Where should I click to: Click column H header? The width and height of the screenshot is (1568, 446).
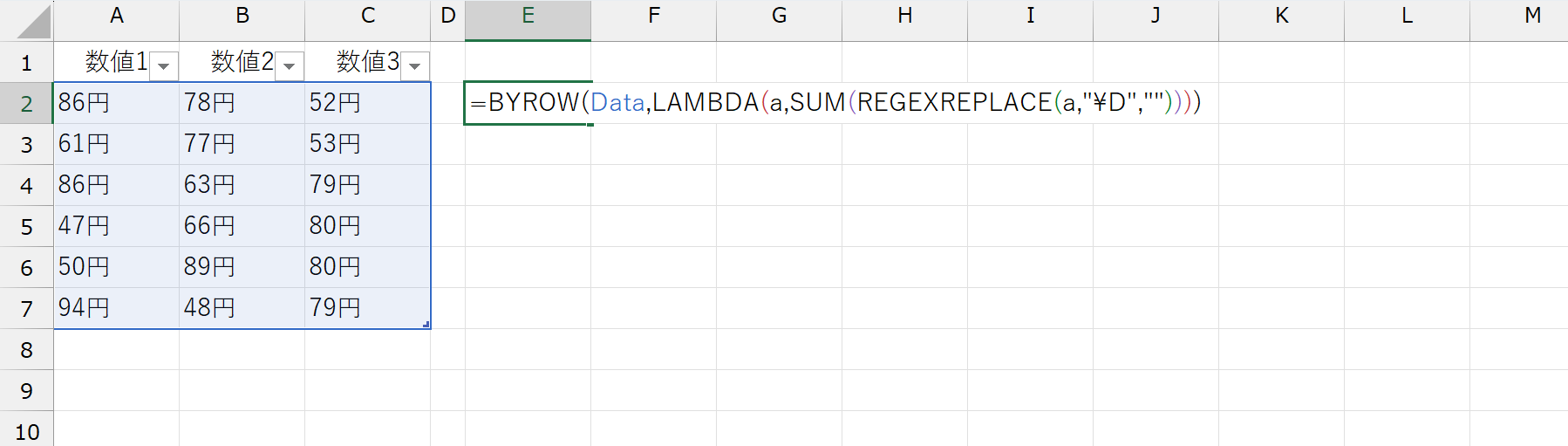(904, 16)
